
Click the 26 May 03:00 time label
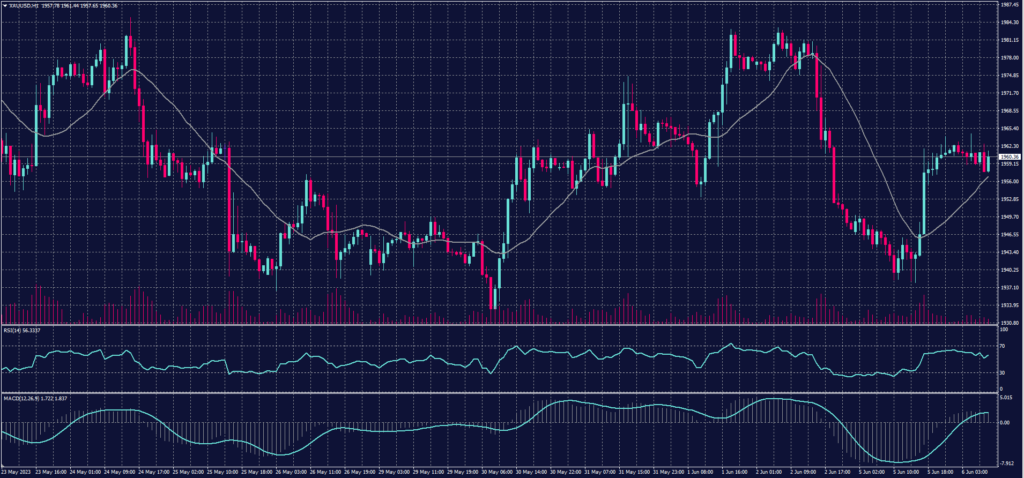coord(288,471)
